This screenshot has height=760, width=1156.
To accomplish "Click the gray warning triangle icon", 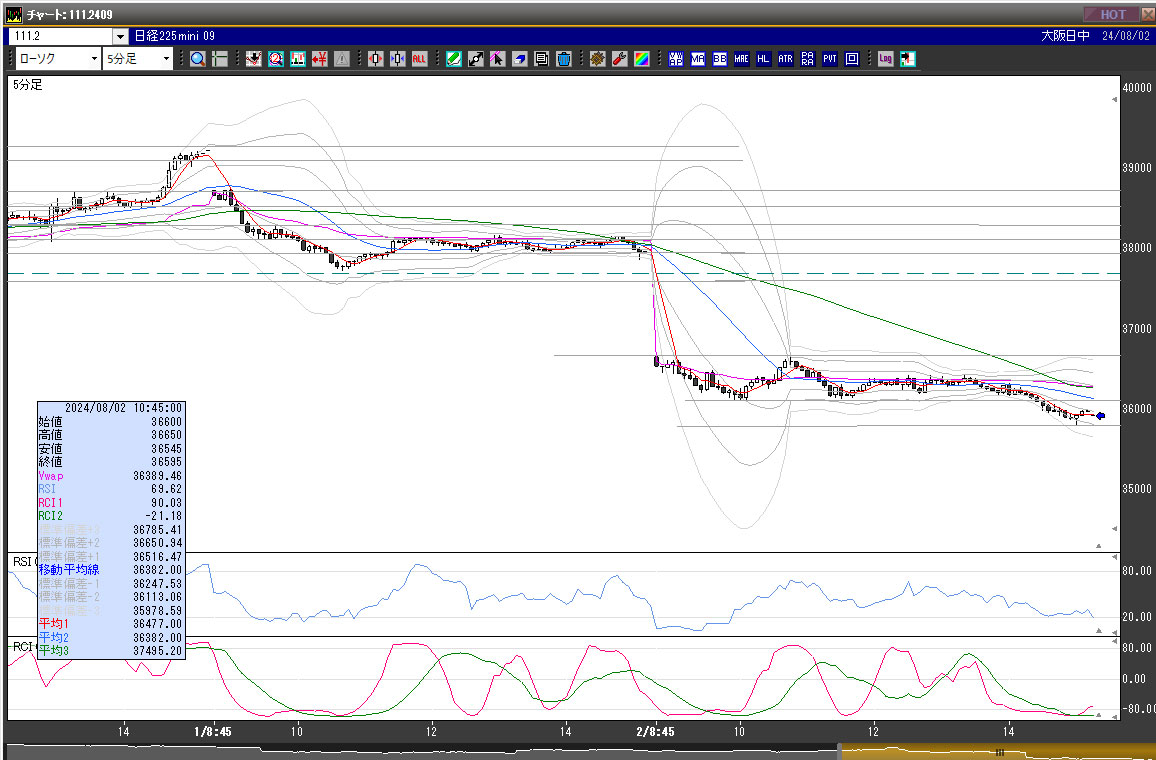I will coord(341,59).
